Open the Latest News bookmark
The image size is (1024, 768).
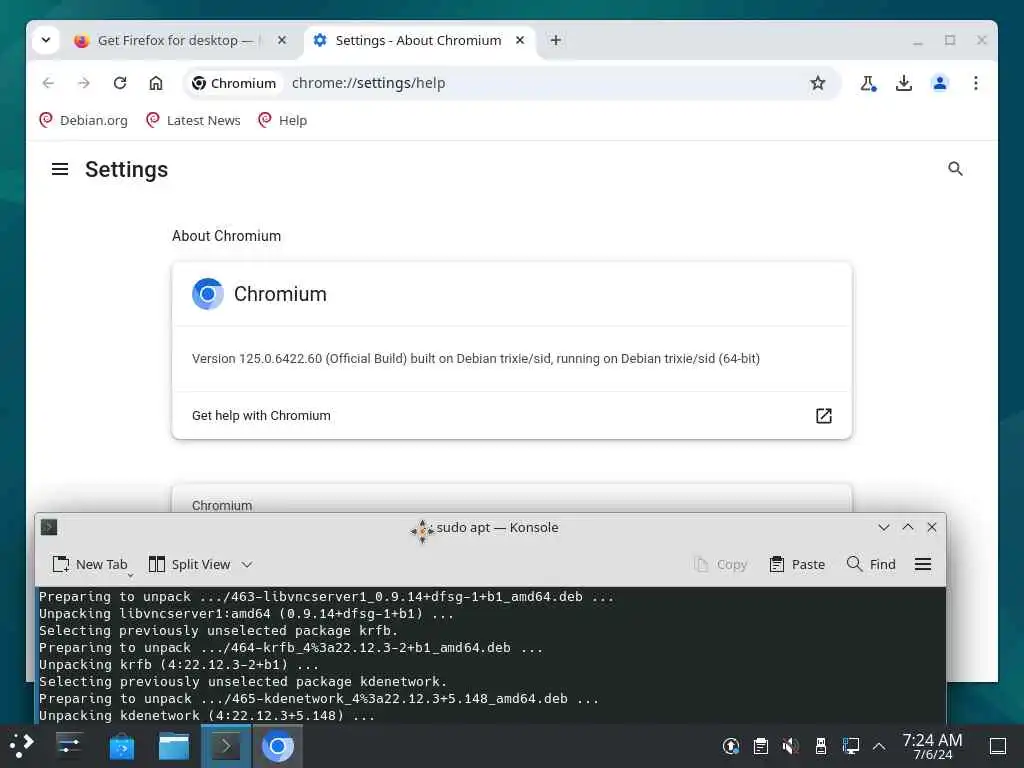[193, 120]
